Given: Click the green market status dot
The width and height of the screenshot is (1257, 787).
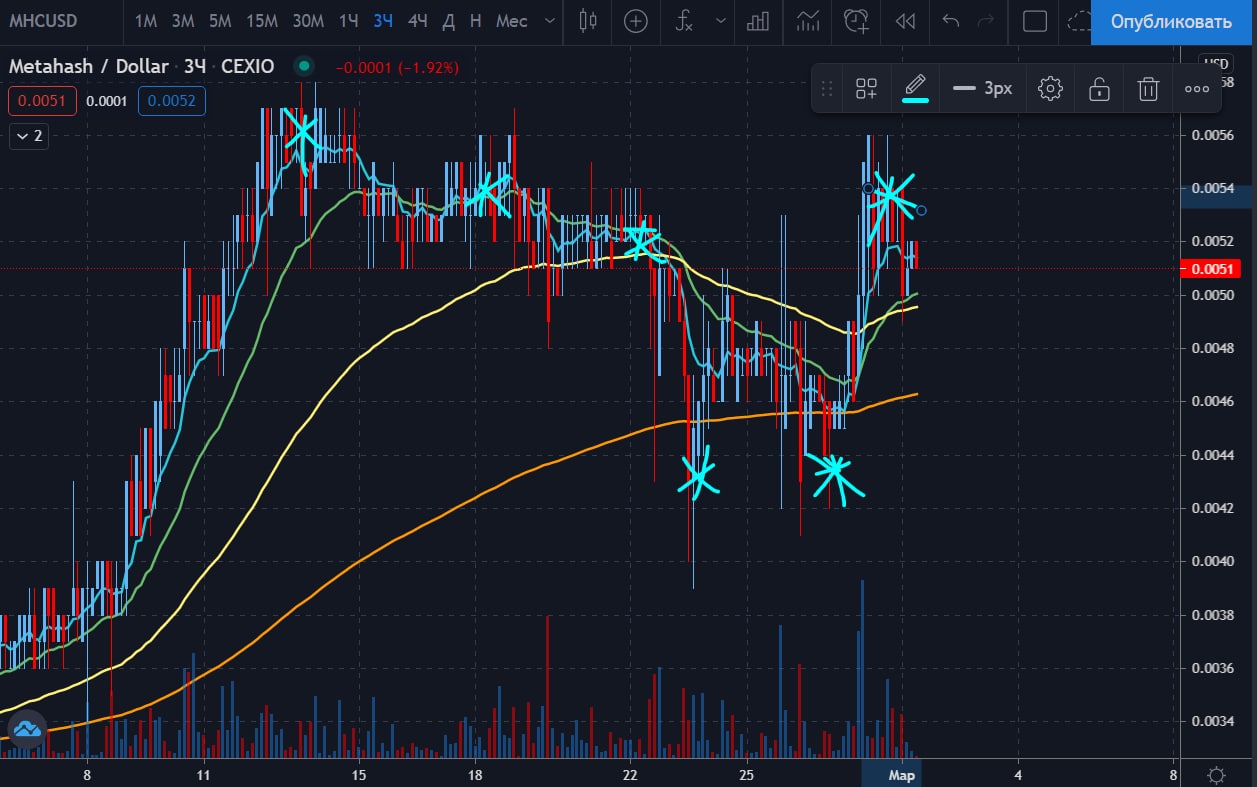Looking at the screenshot, I should coord(304,67).
